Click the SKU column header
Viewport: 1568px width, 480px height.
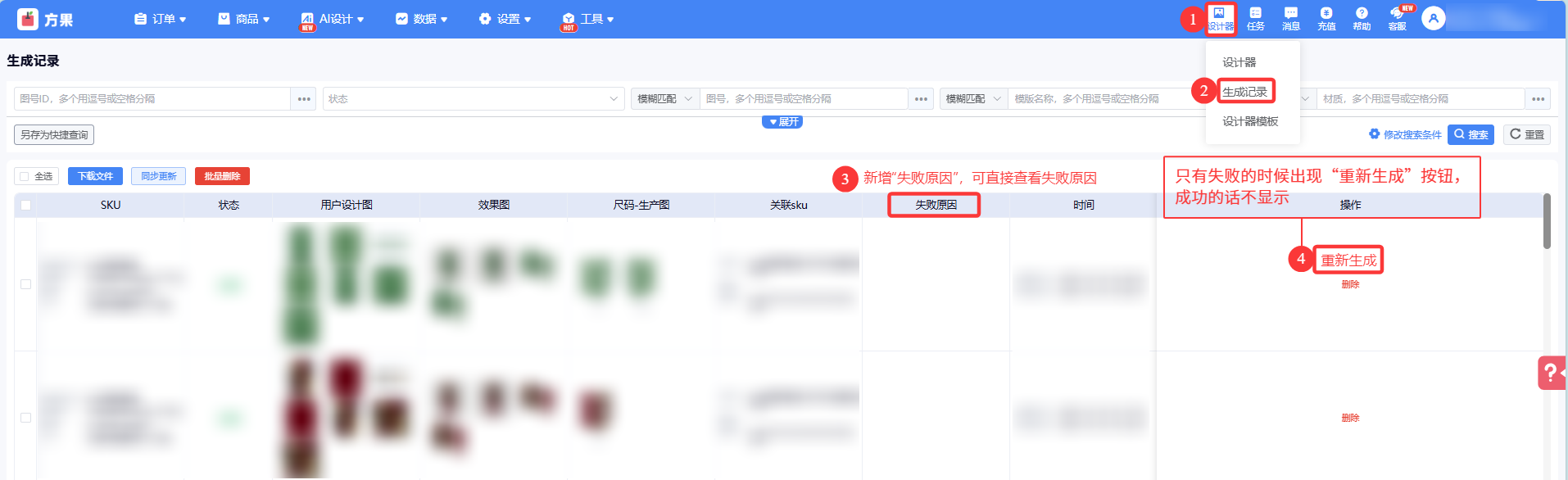[111, 205]
